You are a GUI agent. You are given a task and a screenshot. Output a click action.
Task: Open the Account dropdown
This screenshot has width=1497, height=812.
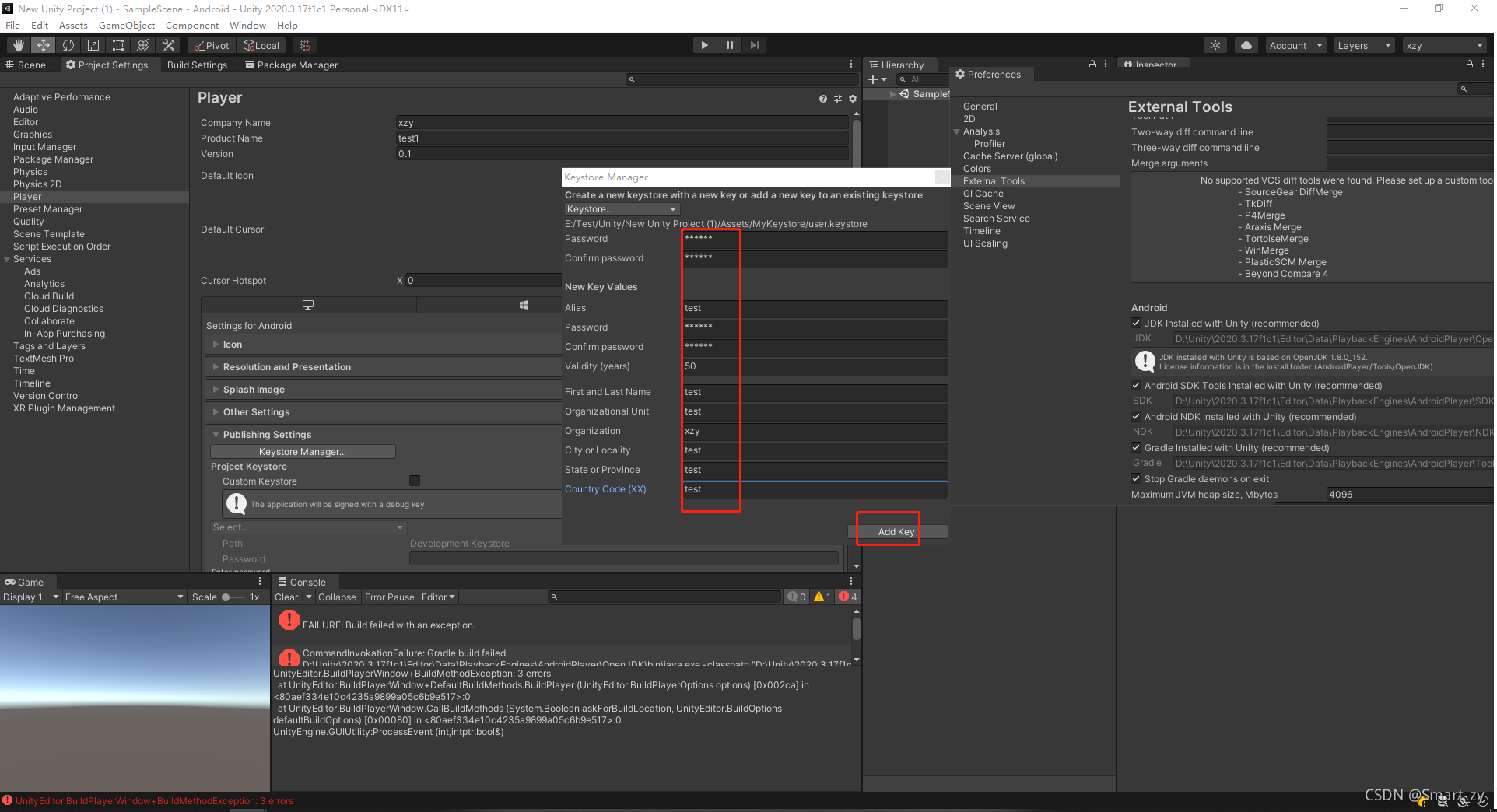coord(1295,45)
